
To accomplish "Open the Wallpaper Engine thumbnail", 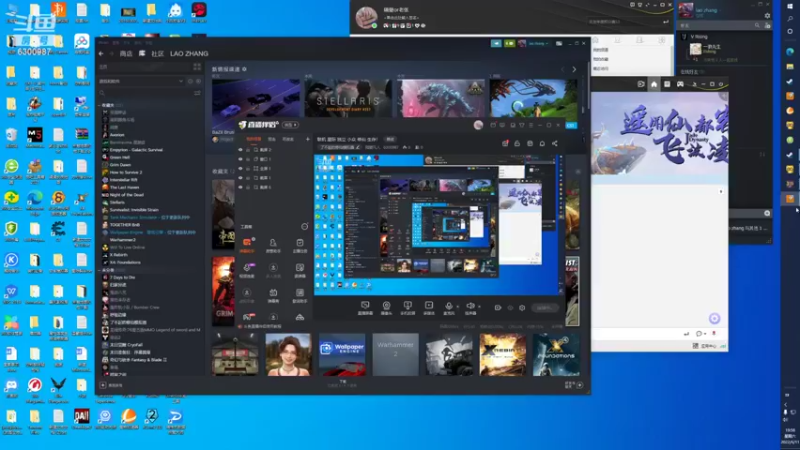I will (342, 355).
